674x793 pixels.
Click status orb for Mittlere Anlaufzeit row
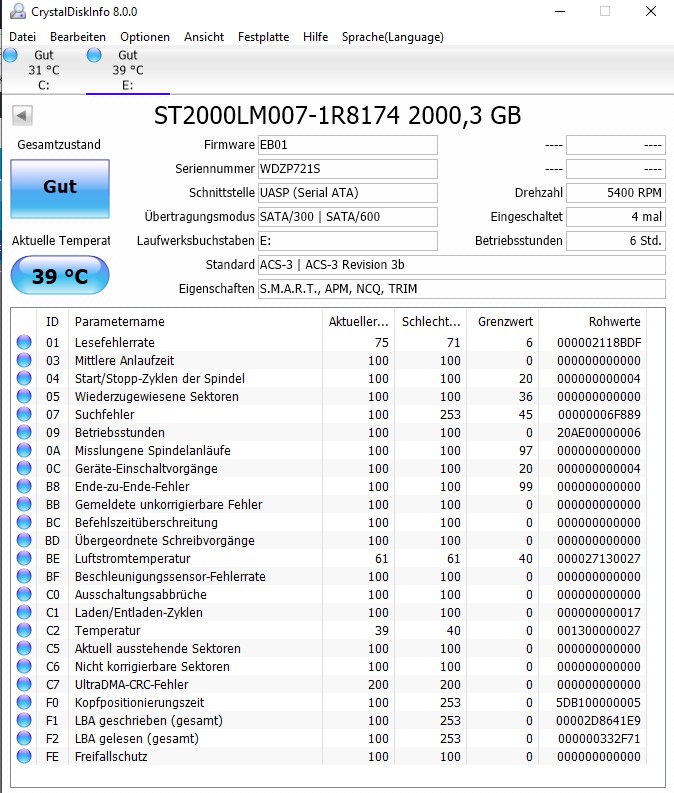[24, 360]
